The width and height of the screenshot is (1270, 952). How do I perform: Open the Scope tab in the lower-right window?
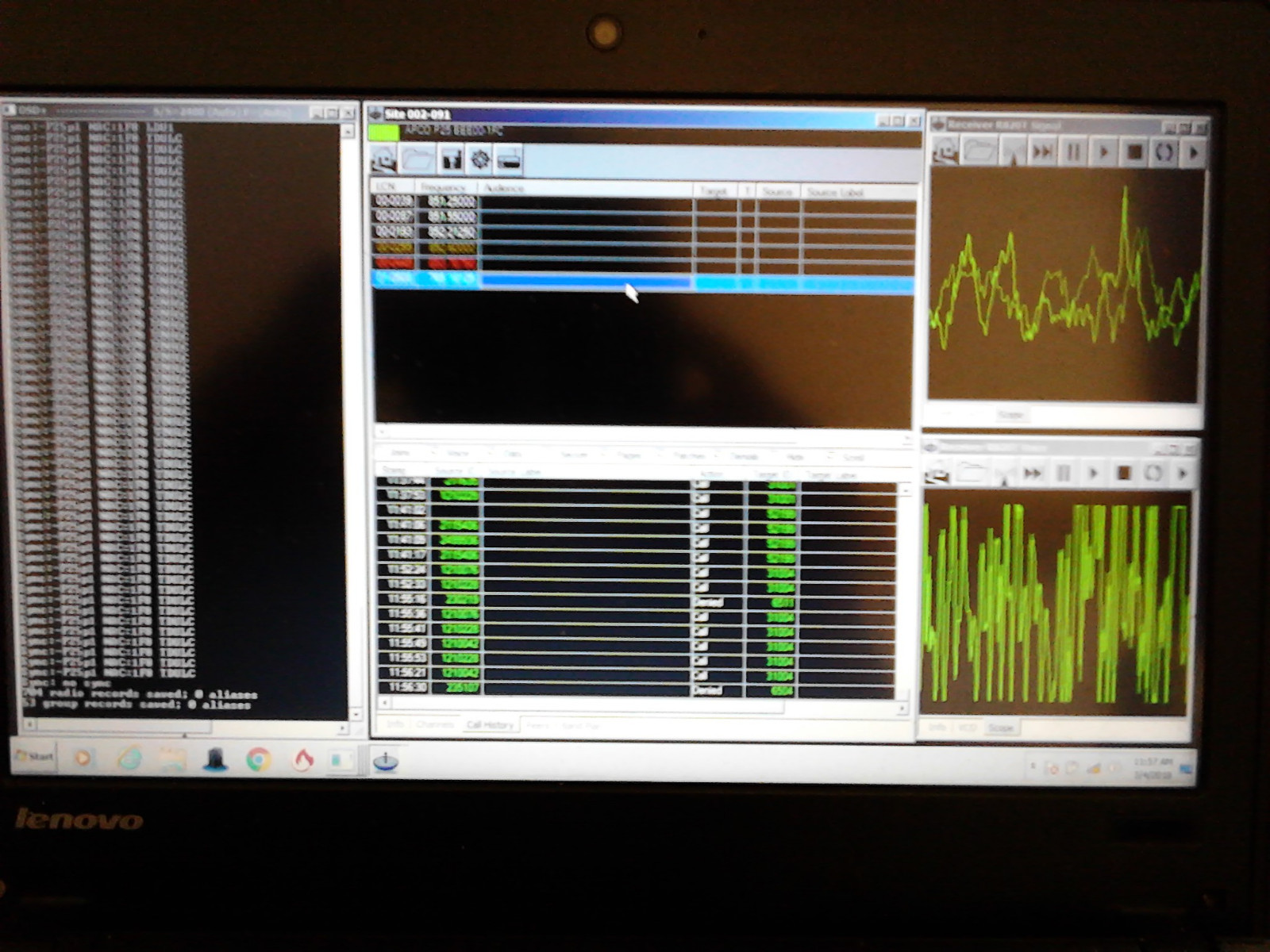tap(1002, 726)
